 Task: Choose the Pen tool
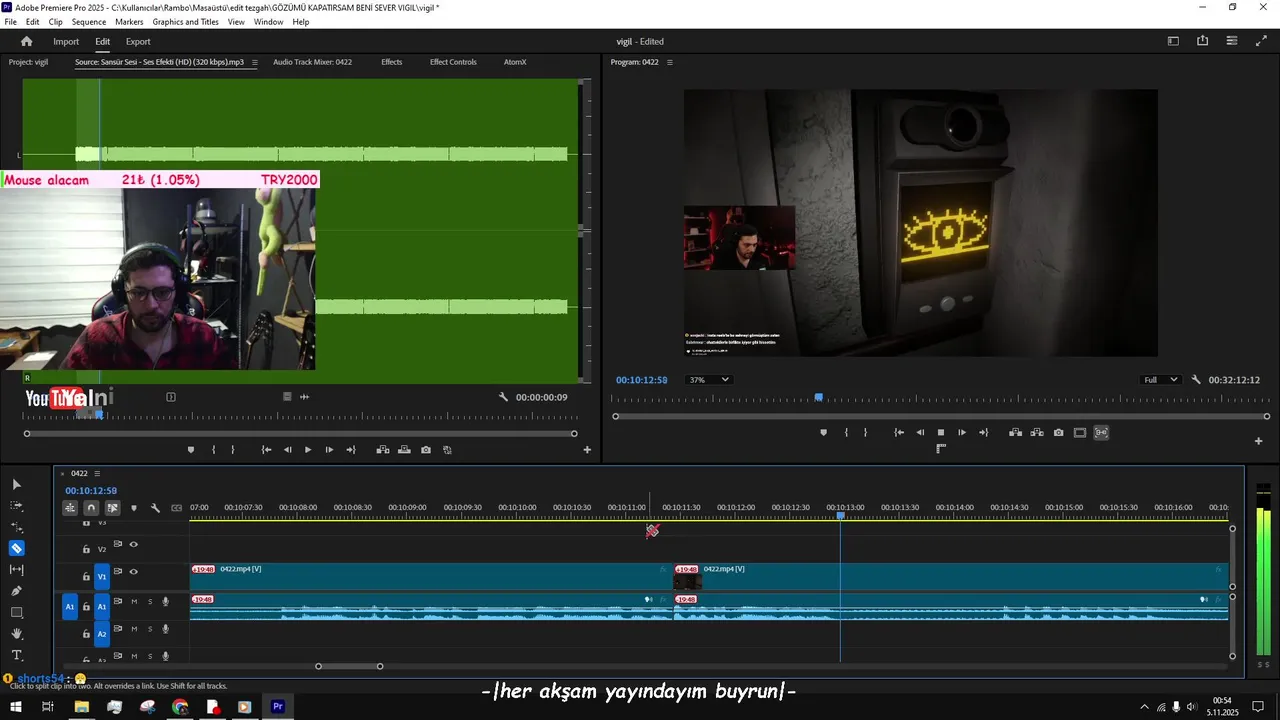[x=16, y=591]
